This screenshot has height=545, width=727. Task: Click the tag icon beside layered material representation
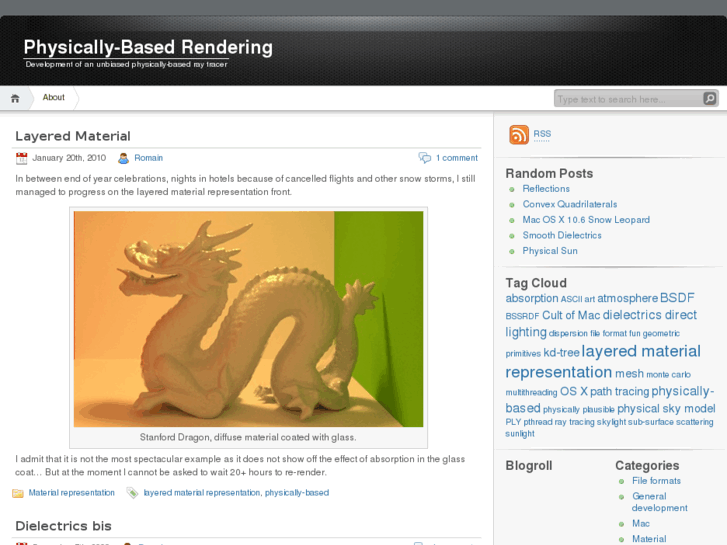(132, 493)
